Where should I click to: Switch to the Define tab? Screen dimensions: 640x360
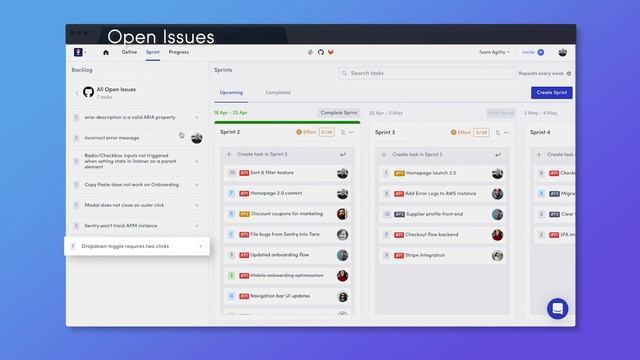click(x=129, y=52)
